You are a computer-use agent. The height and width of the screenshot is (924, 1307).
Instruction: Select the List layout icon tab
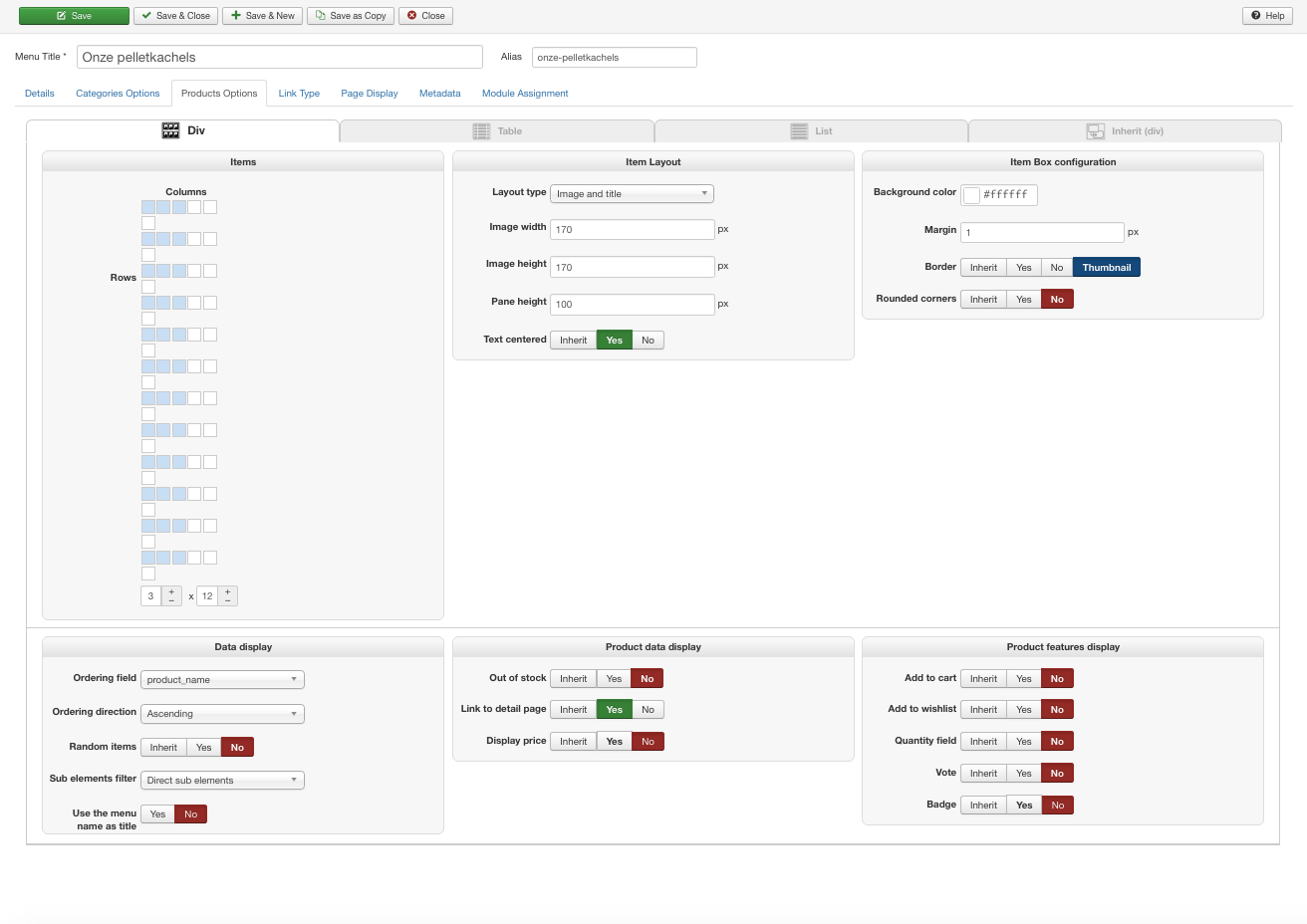point(811,131)
